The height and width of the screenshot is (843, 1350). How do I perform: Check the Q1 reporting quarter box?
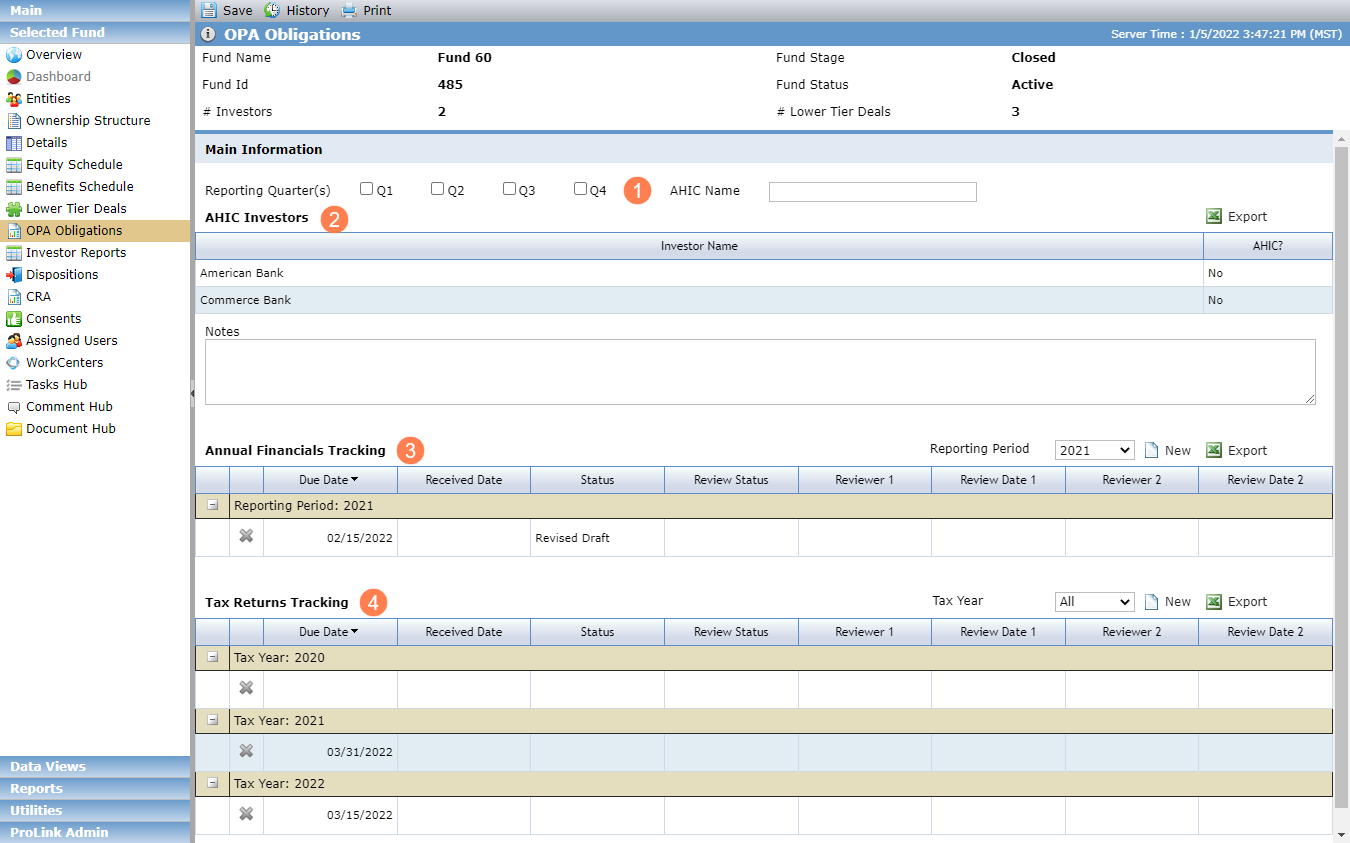click(367, 189)
